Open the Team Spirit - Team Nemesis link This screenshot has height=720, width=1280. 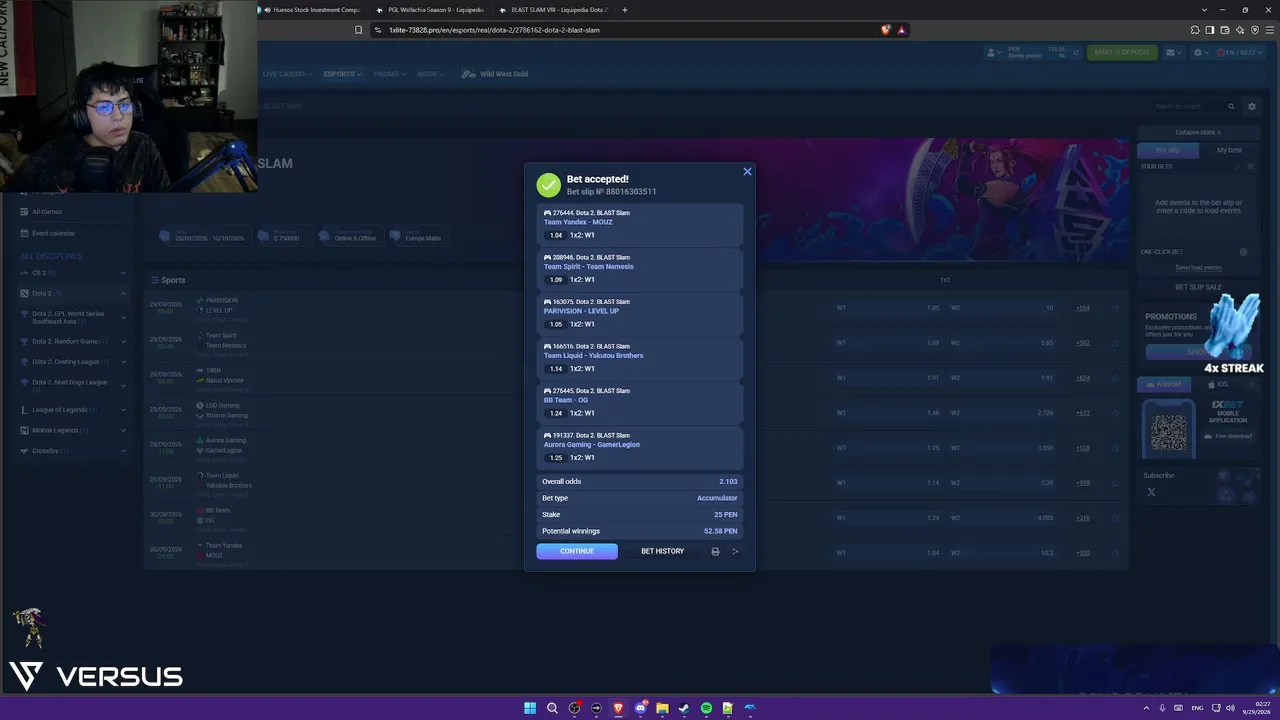[588, 266]
